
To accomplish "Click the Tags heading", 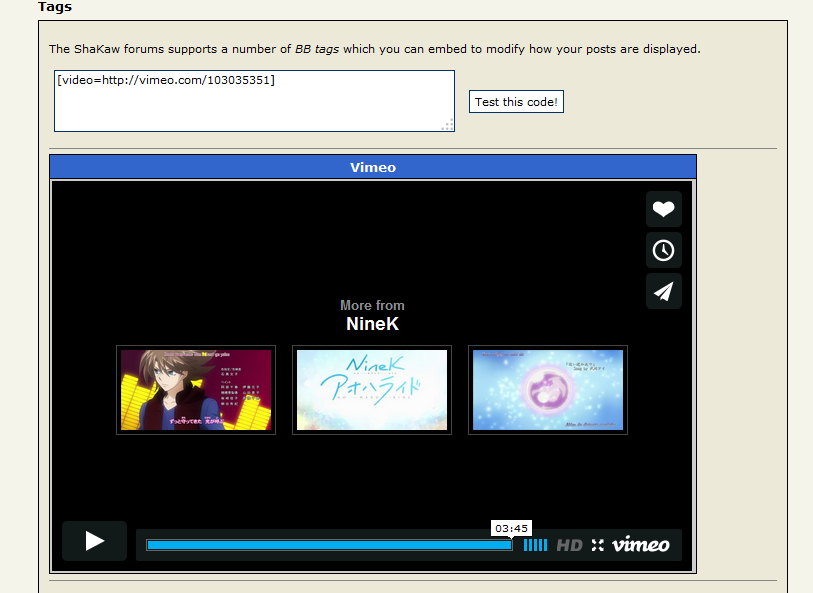I will coord(55,7).
